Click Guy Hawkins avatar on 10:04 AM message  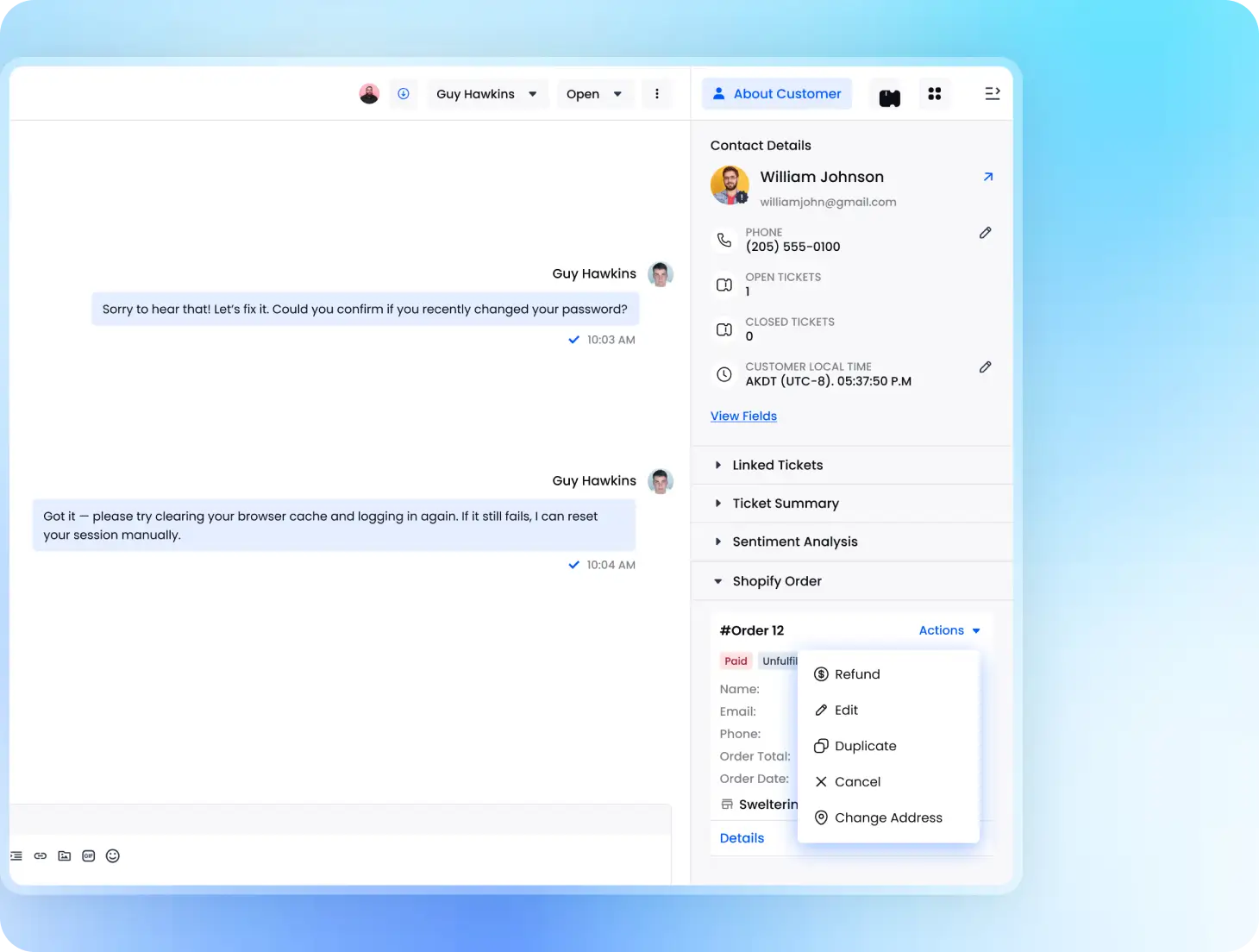tap(661, 481)
